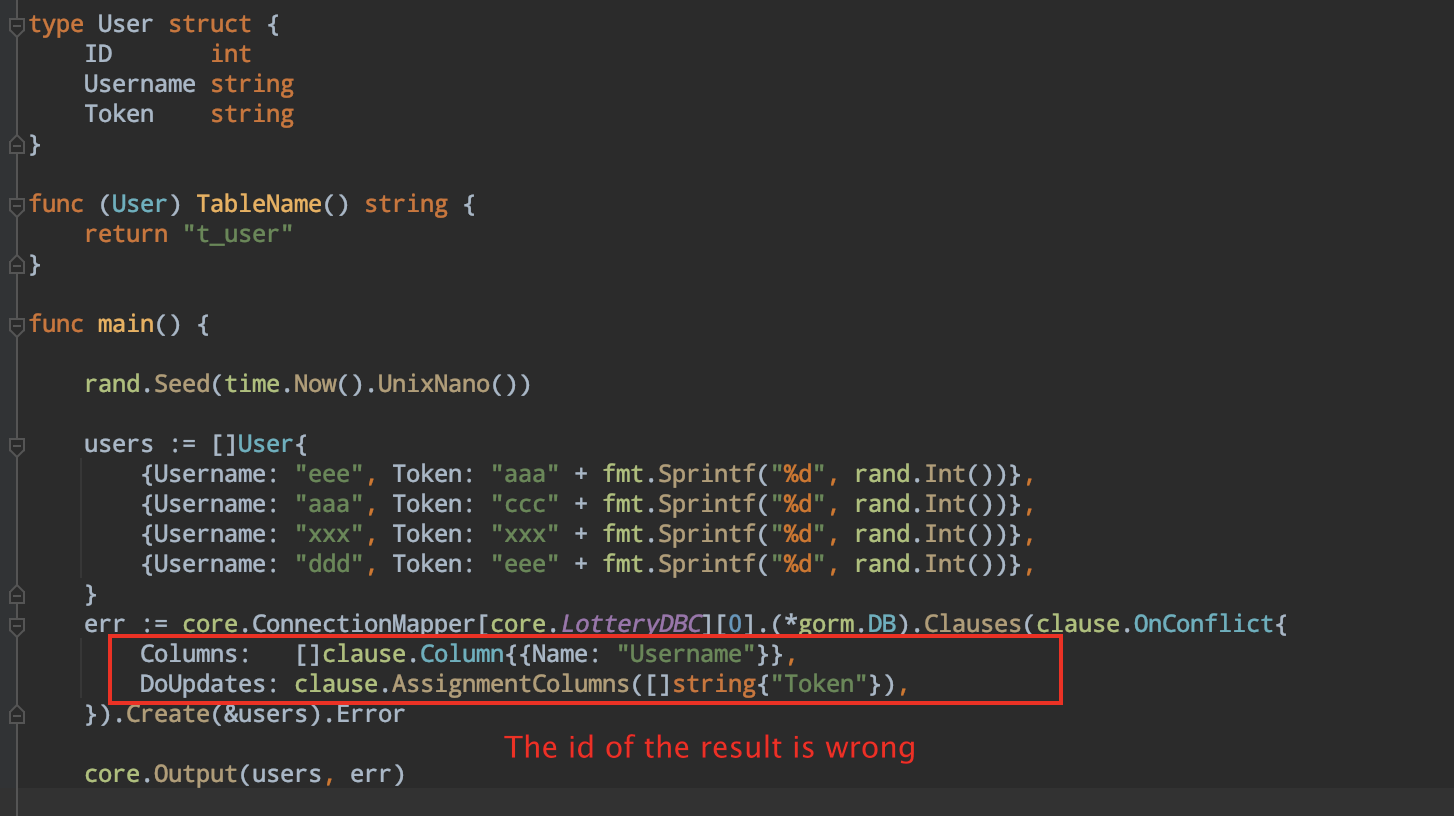Click the UnixNano method call

432,384
